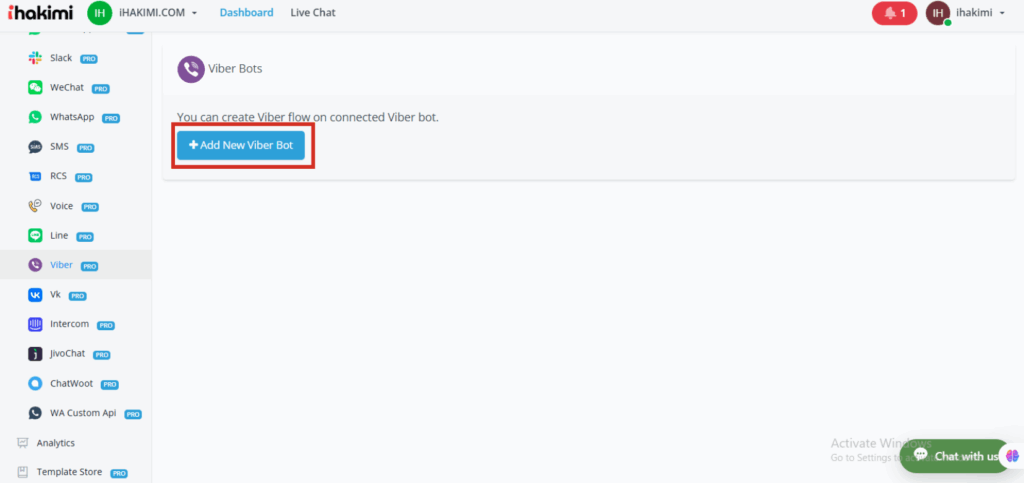1024x483 pixels.
Task: Click the WeChat icon in sidebar
Action: tap(35, 88)
